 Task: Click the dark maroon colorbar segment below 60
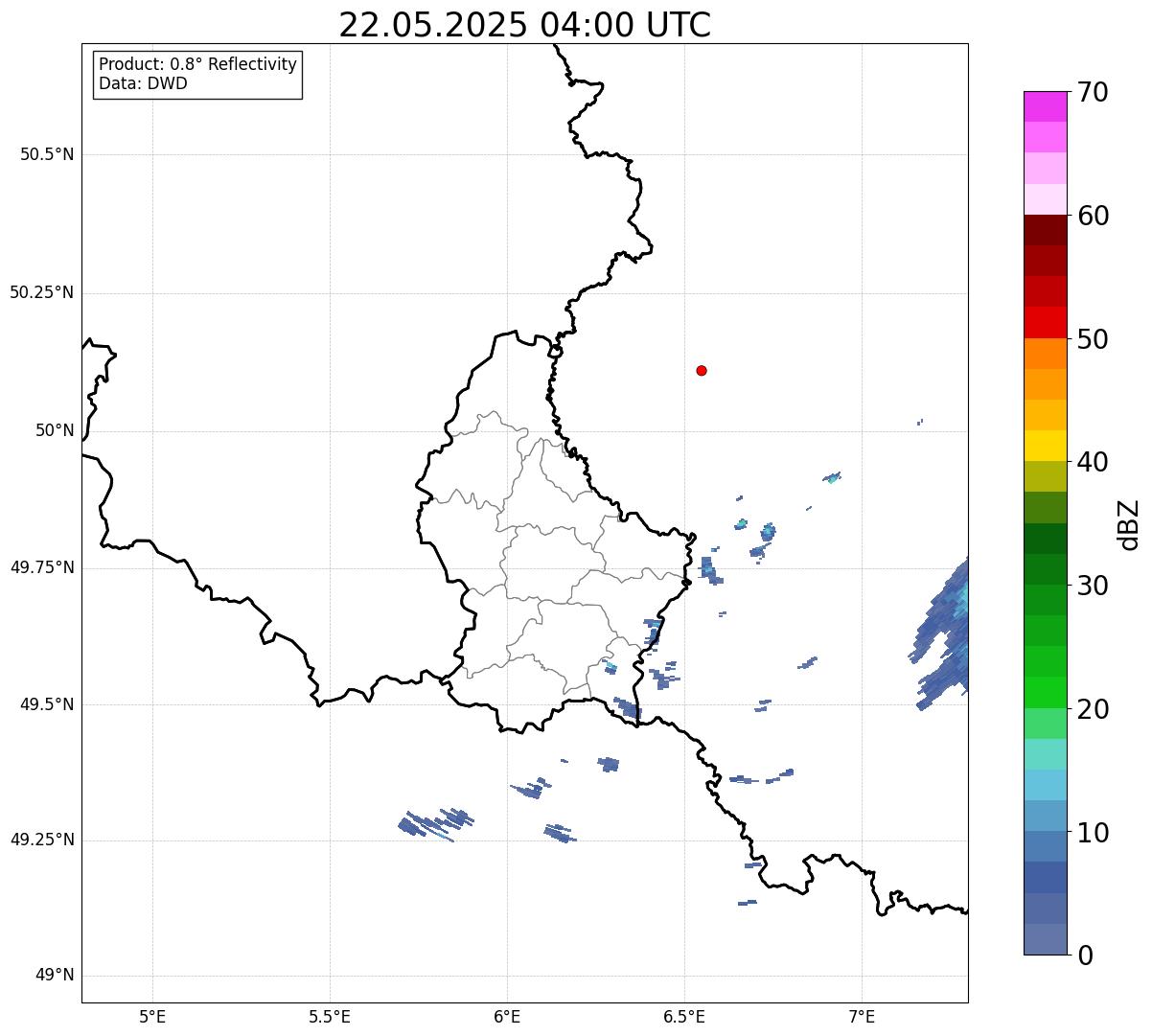click(x=1045, y=230)
